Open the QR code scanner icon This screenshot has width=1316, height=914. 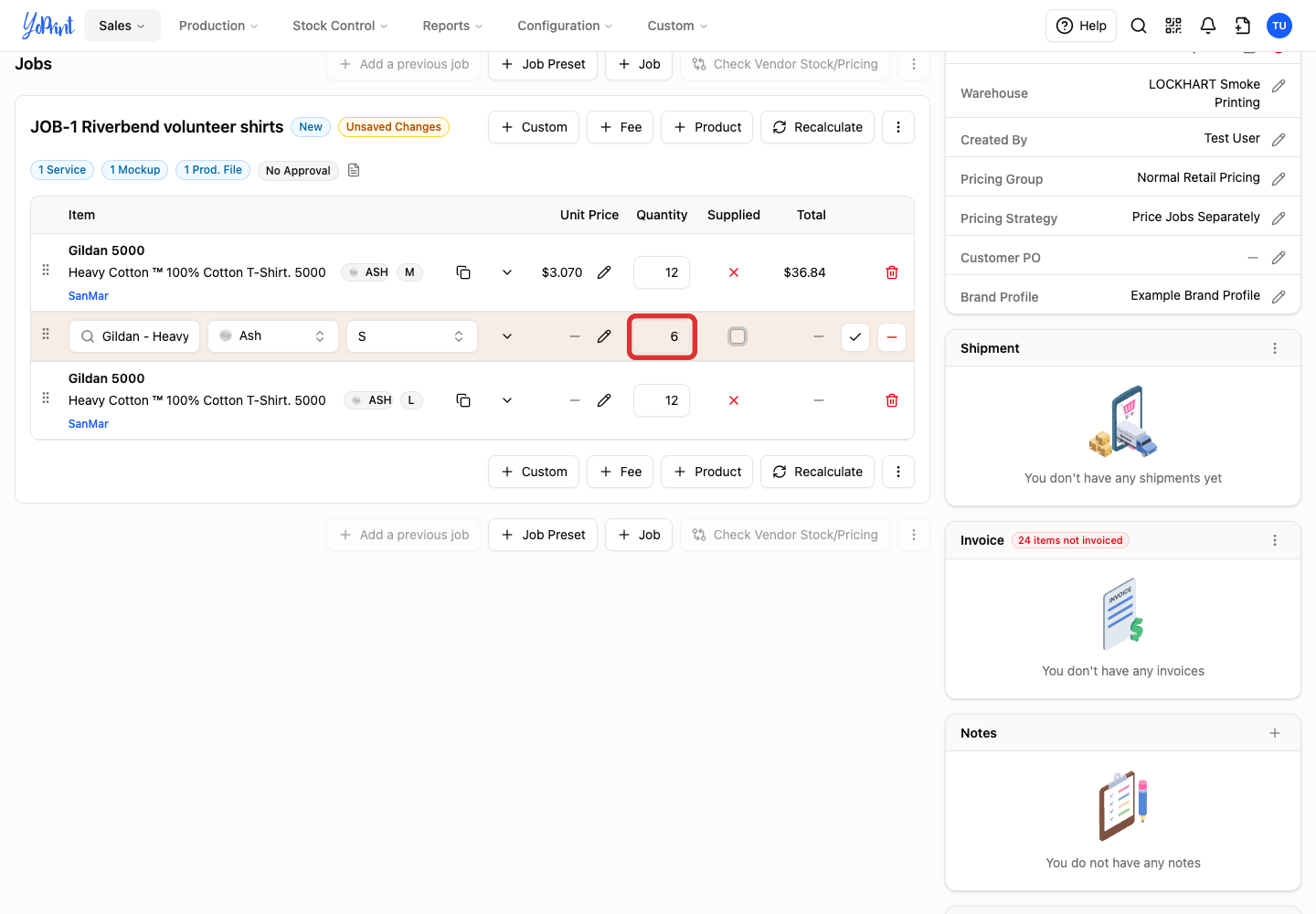[x=1173, y=26]
